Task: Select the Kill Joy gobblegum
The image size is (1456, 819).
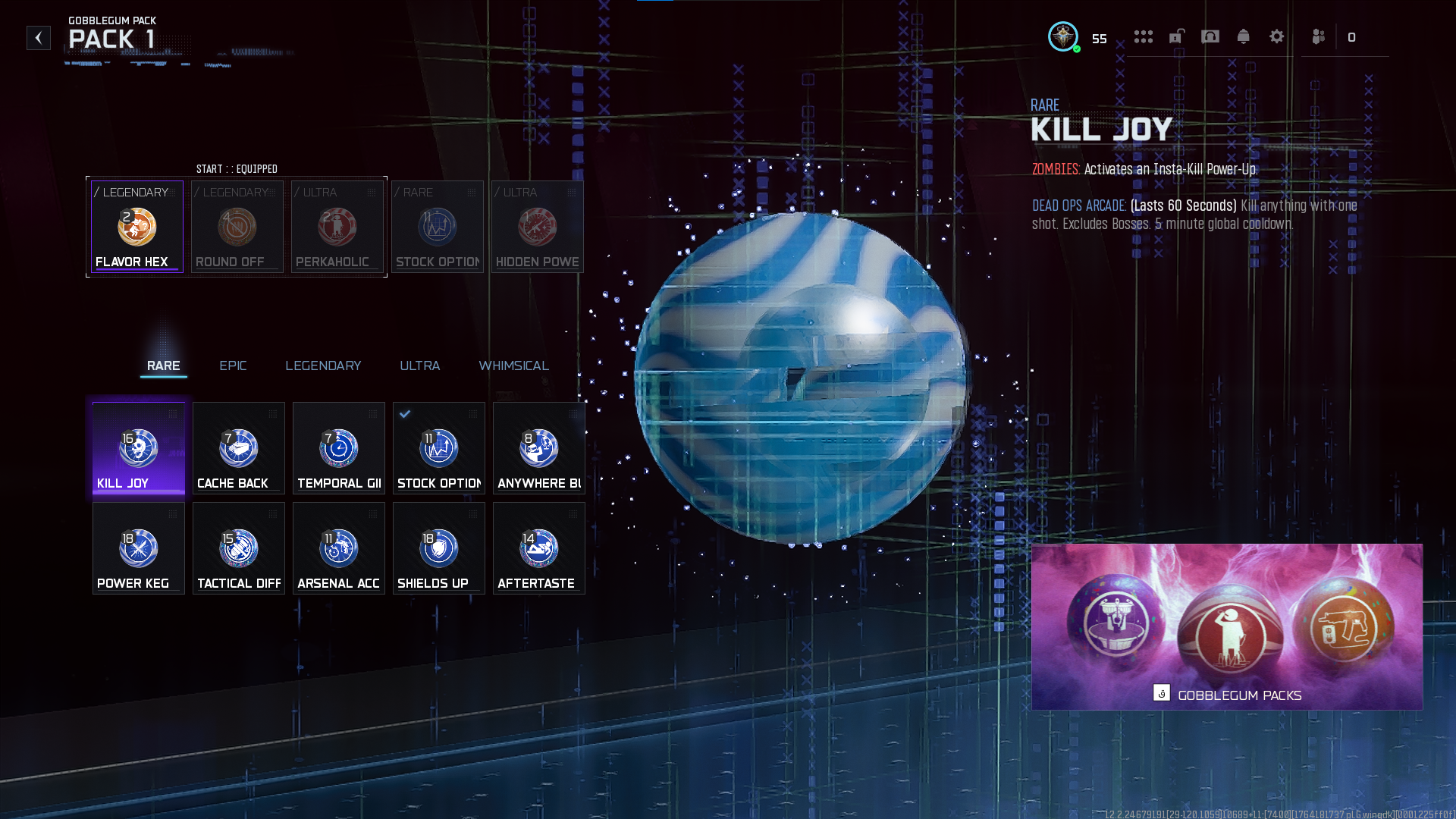Action: 139,448
